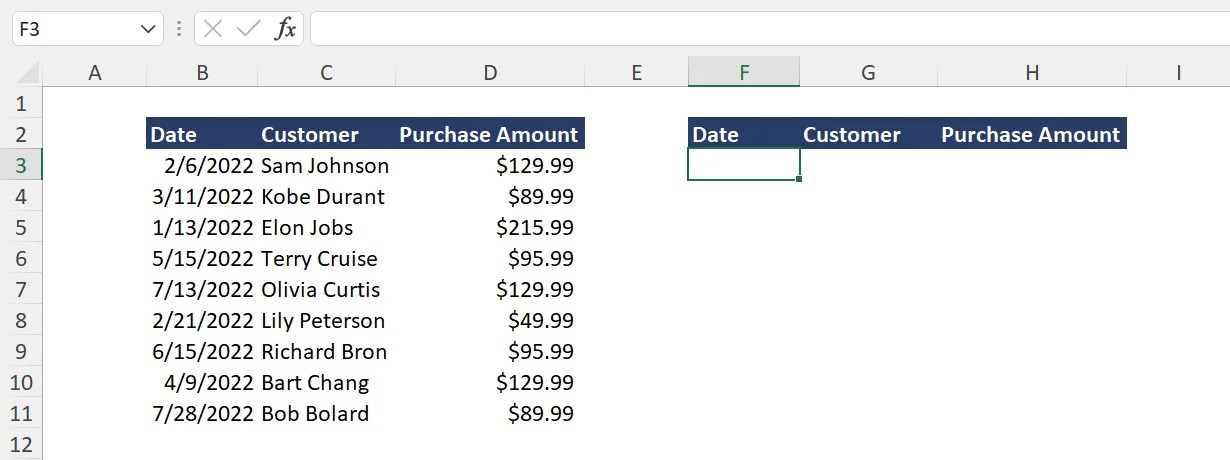1230x460 pixels.
Task: Click the Customer header in column G
Action: click(852, 134)
